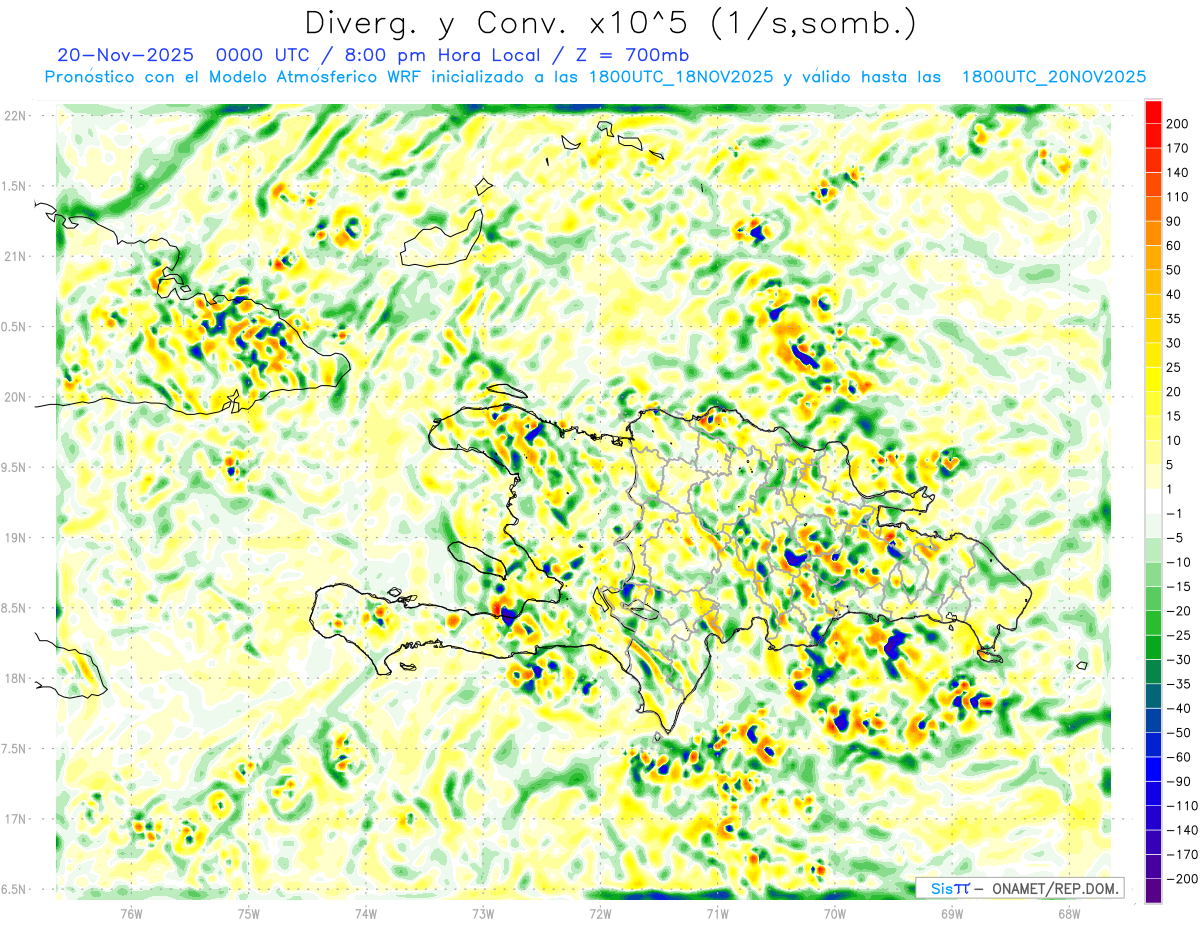Click the positive '15' colorbar label
Screen dimensions: 1200x927
1174,416
